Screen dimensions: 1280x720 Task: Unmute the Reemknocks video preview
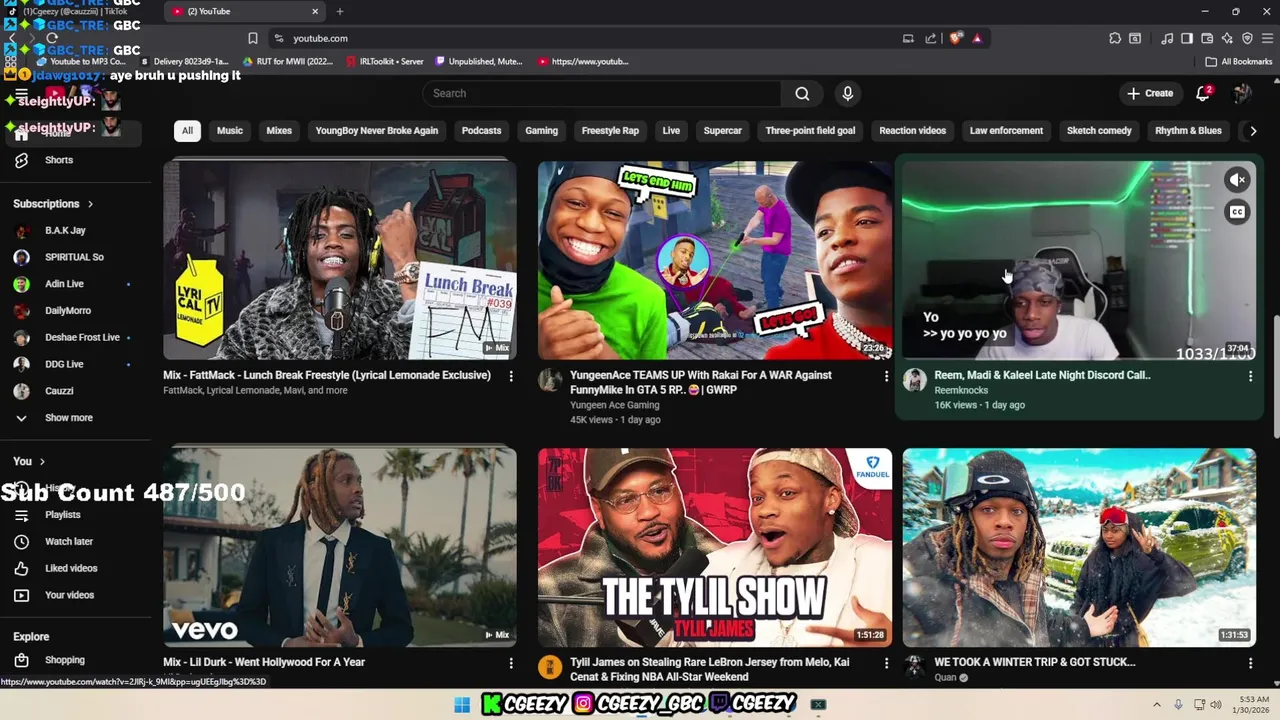click(x=1238, y=180)
